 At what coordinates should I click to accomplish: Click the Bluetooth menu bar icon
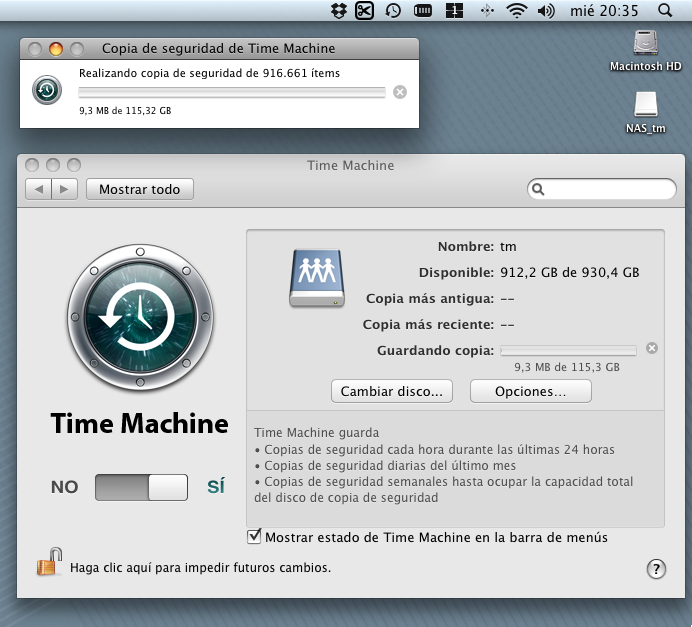[x=487, y=11]
